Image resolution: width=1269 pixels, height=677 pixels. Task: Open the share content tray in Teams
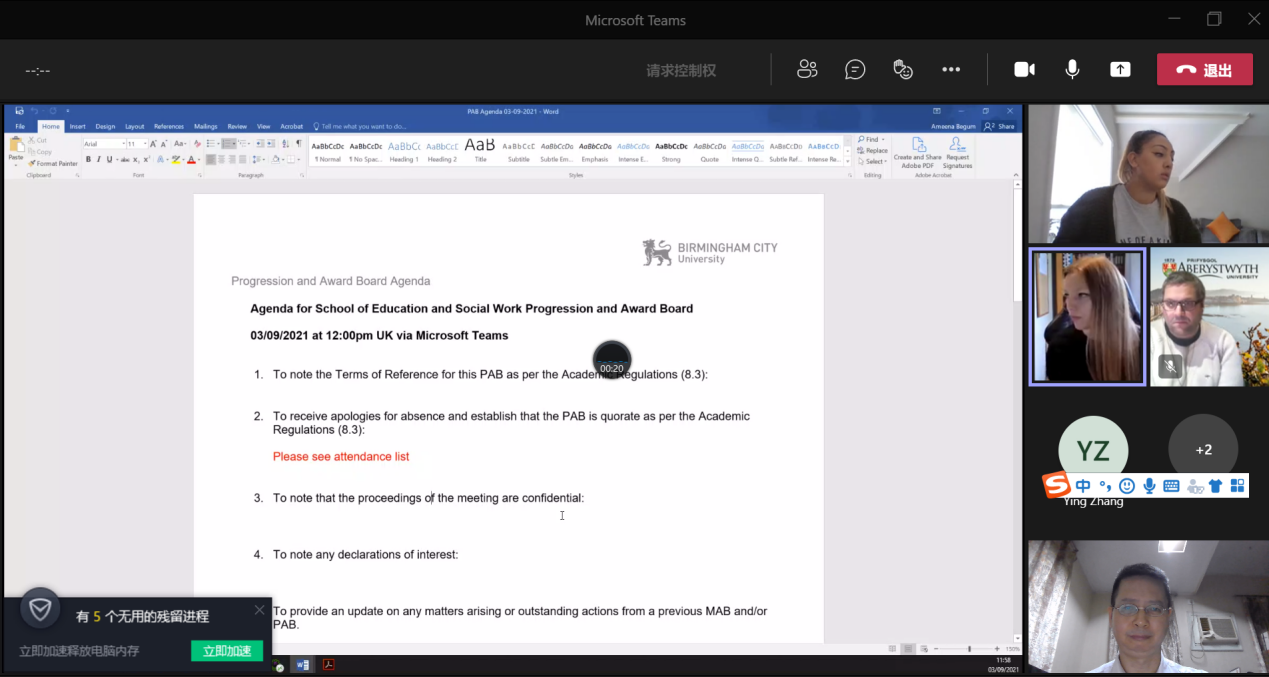[1120, 69]
